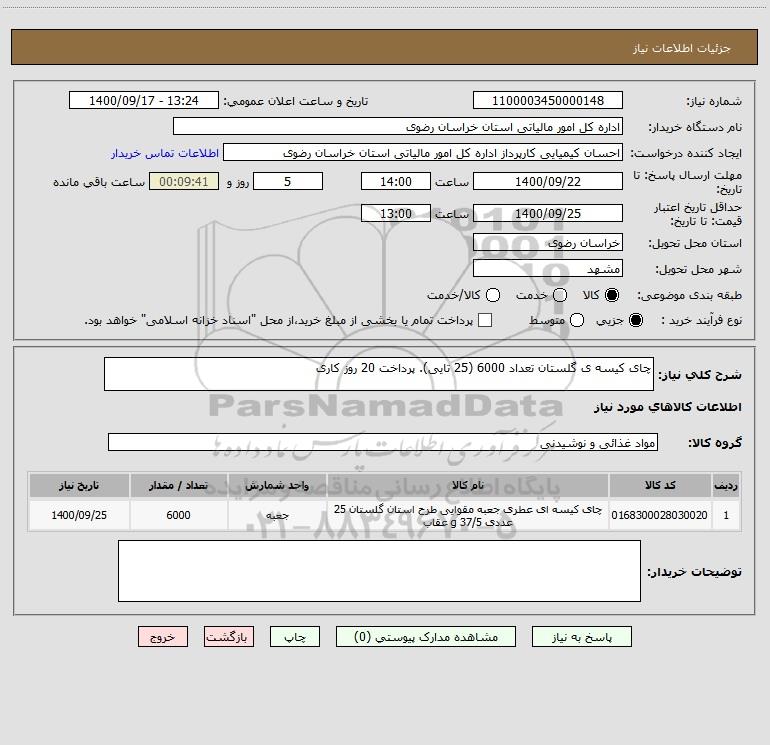
Task: Click the days remaining field showing 5
Action: 288,181
